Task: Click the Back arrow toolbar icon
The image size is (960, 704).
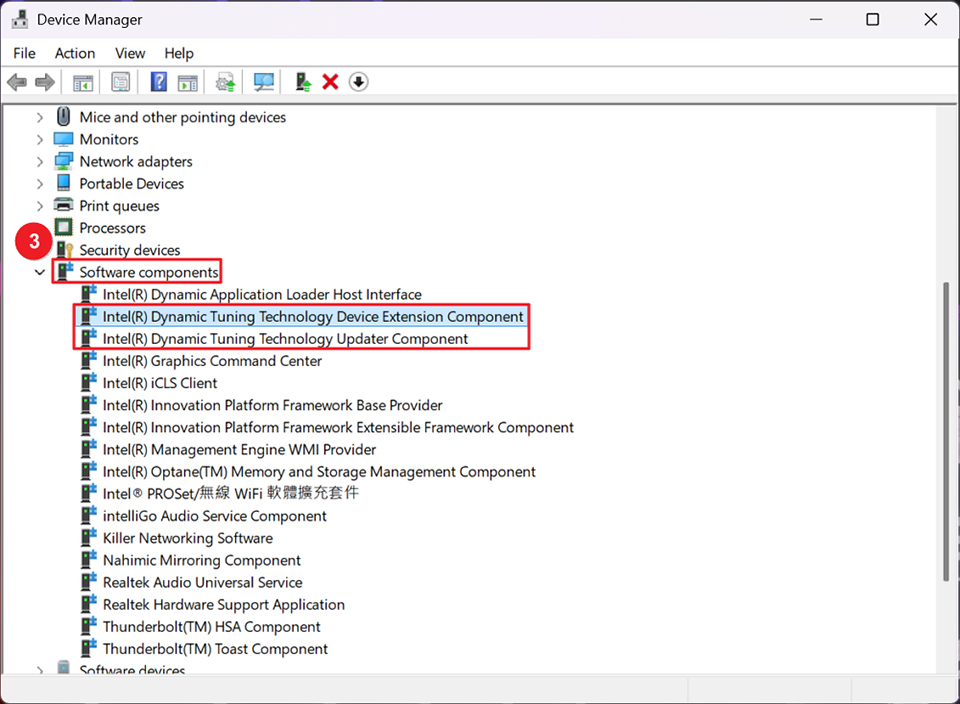Action: coord(17,82)
